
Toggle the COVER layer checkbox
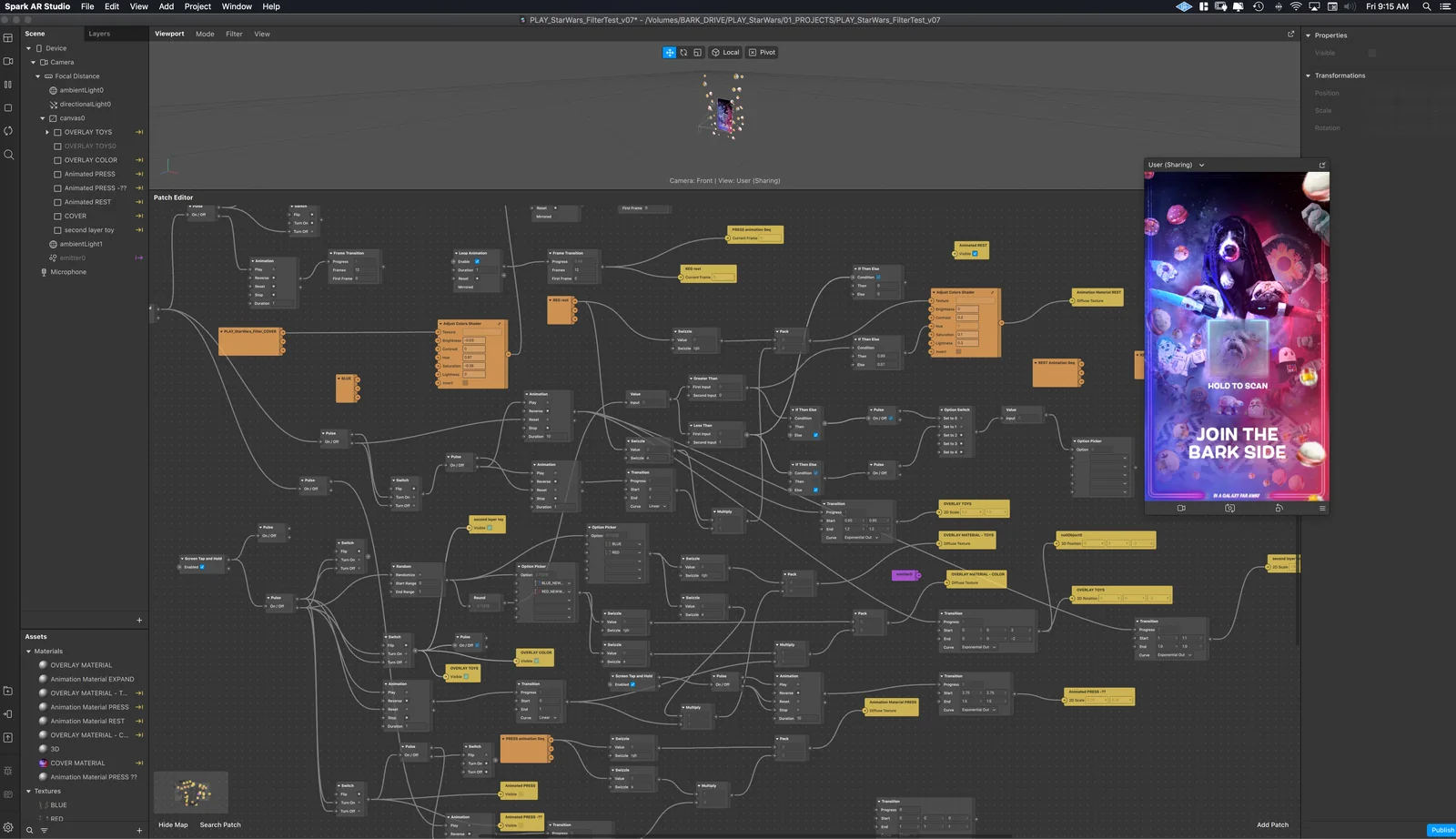tap(57, 217)
